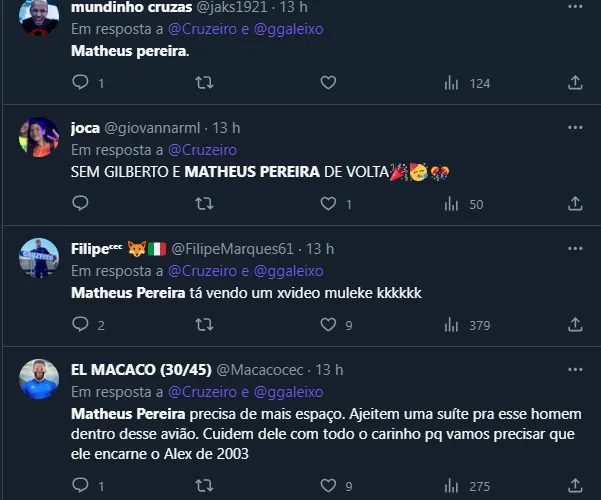This screenshot has height=500, width=601.
Task: Open more options on EL MACACO's tweet
Action: coord(575,370)
